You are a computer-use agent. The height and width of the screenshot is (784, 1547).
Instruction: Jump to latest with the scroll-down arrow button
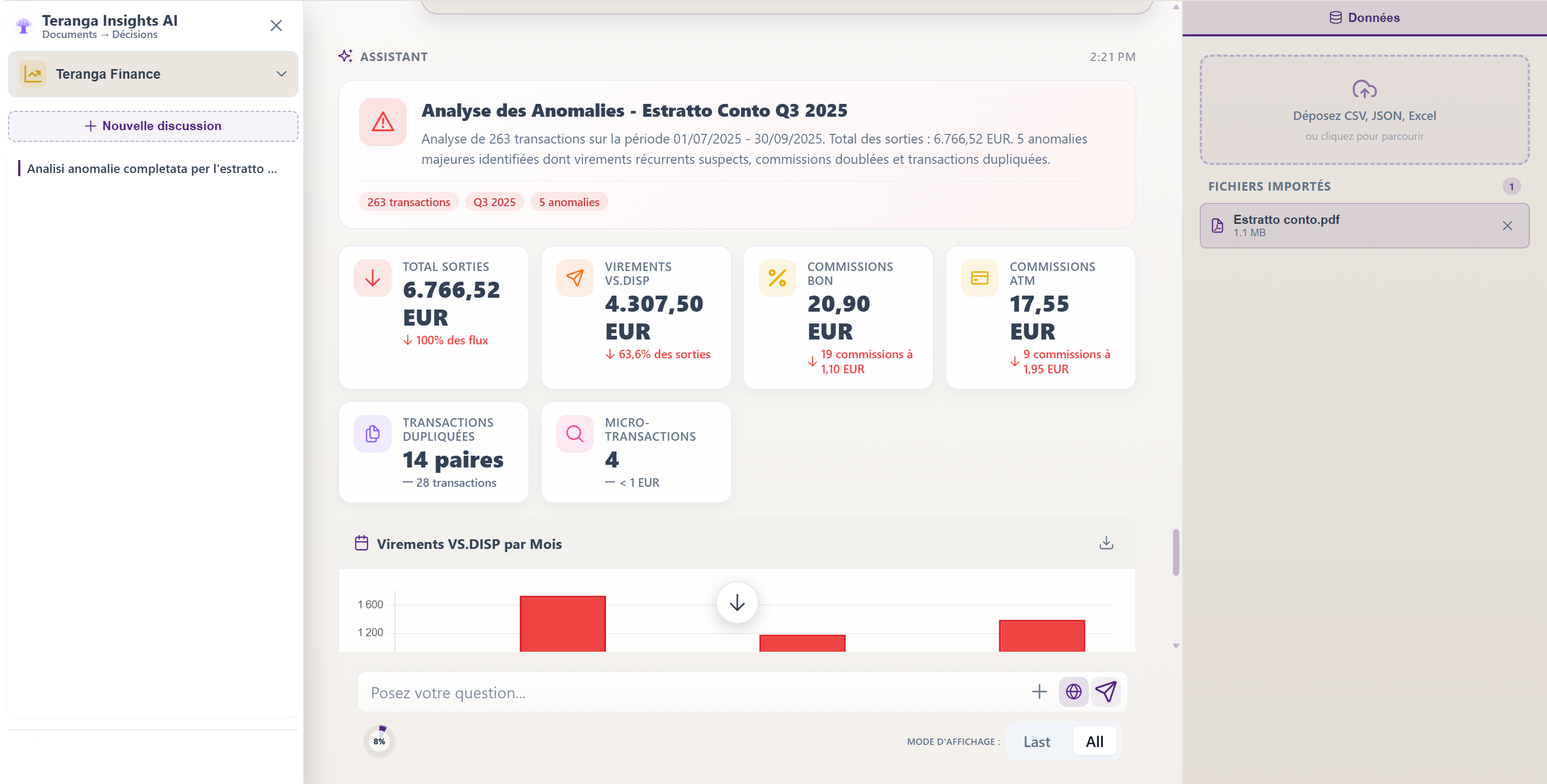[x=737, y=602]
